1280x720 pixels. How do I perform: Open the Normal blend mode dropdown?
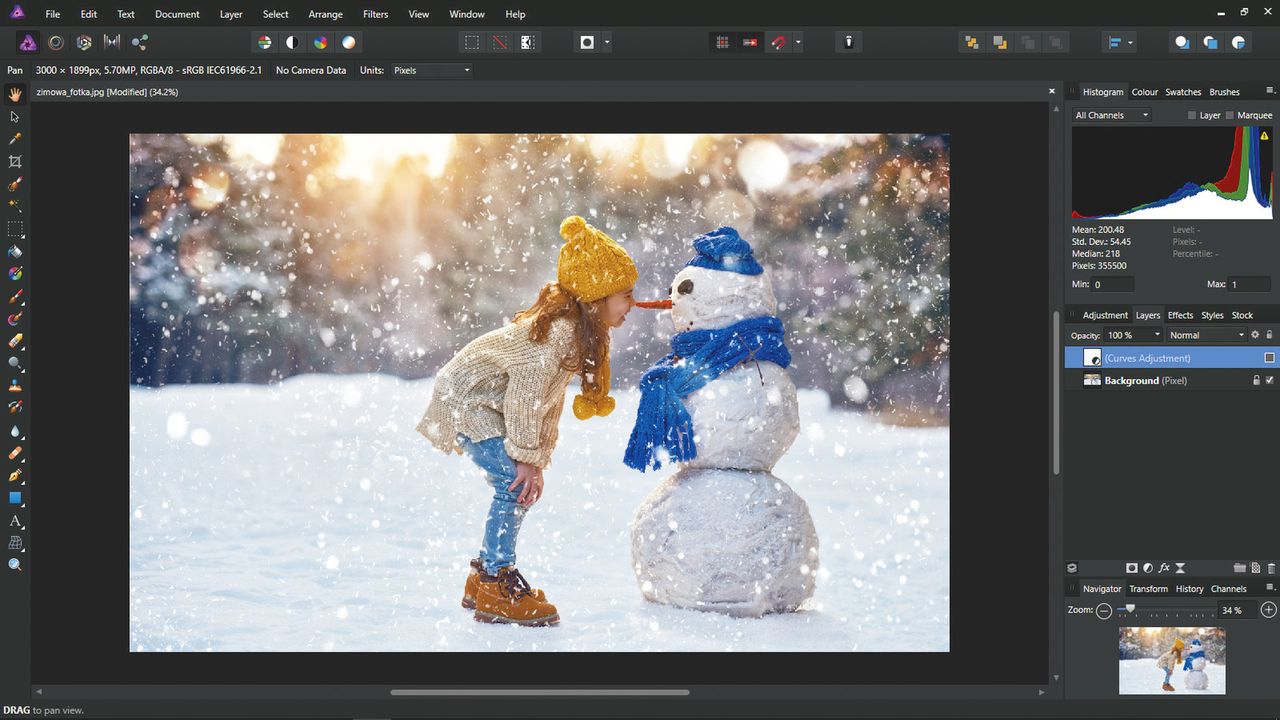coord(1207,335)
